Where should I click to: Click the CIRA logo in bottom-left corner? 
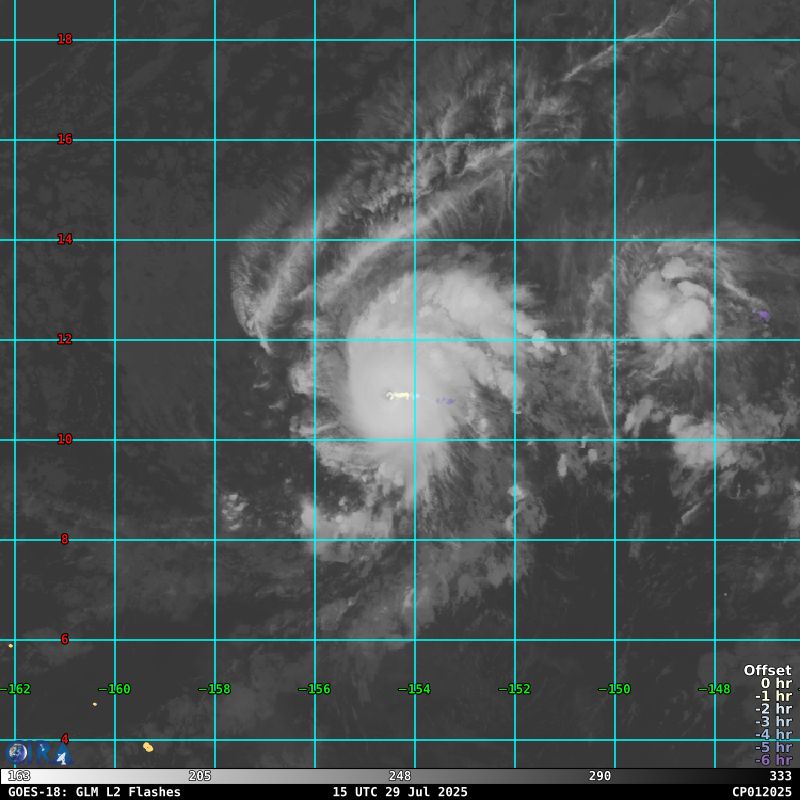pos(38,753)
